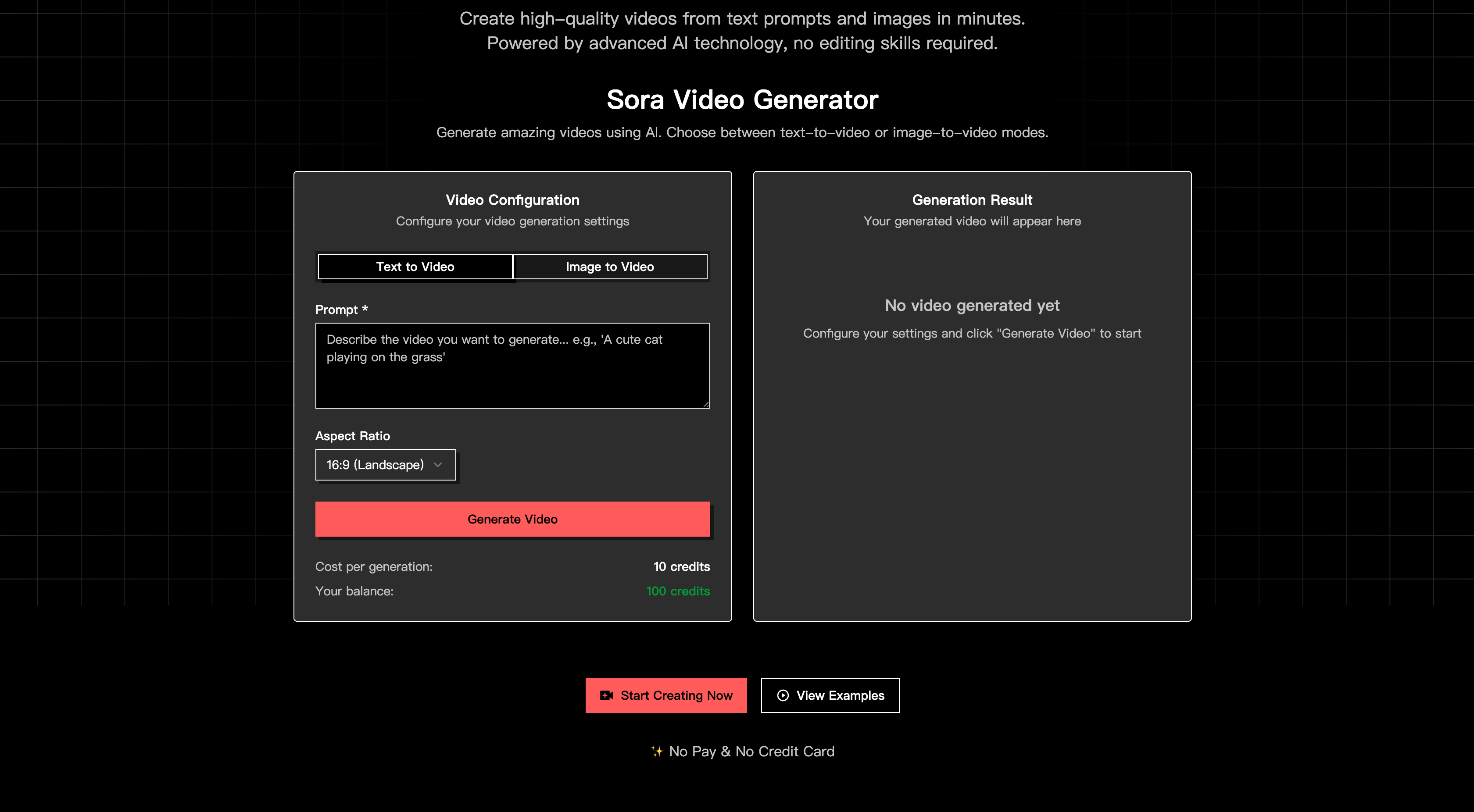The height and width of the screenshot is (812, 1474).
Task: Click the video camera icon on Start Creating Now
Action: [x=606, y=695]
